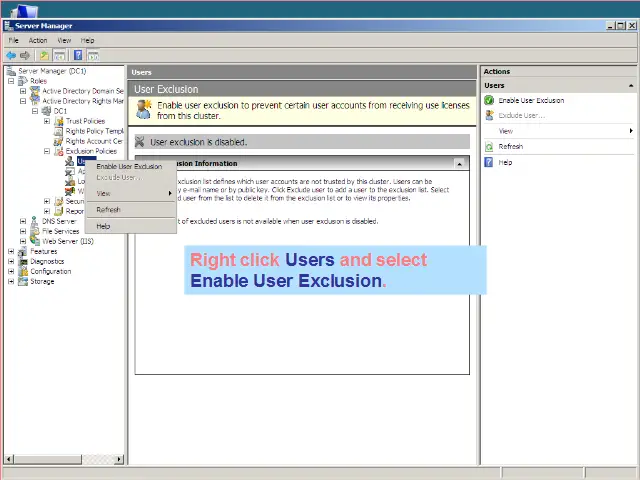
Task: Select the Exclusion Policies tree item
Action: [x=91, y=151]
